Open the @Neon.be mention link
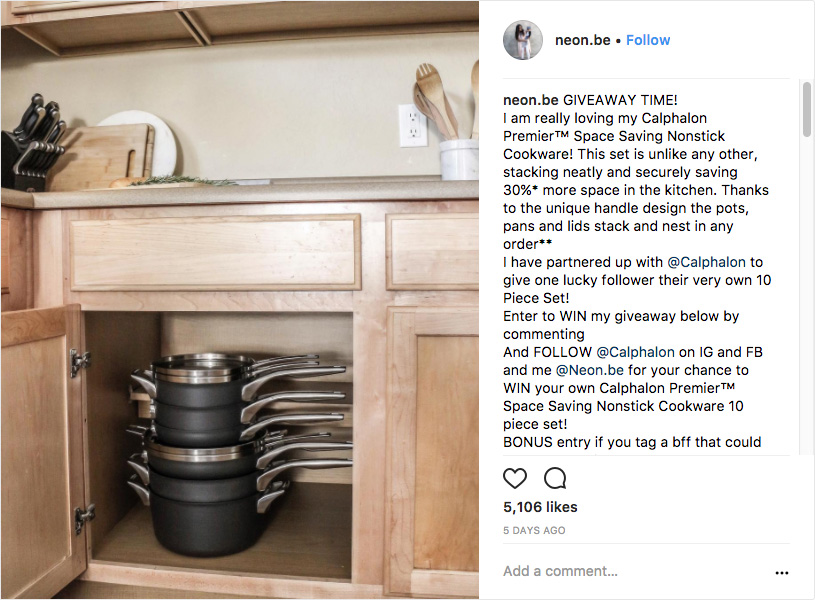Image resolution: width=815 pixels, height=600 pixels. point(589,370)
